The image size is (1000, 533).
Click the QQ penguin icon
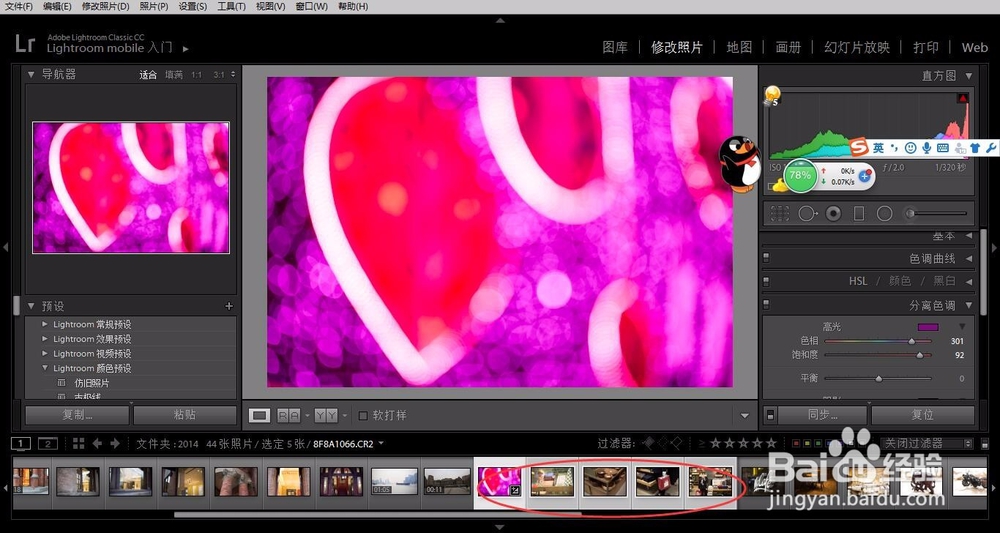click(740, 163)
